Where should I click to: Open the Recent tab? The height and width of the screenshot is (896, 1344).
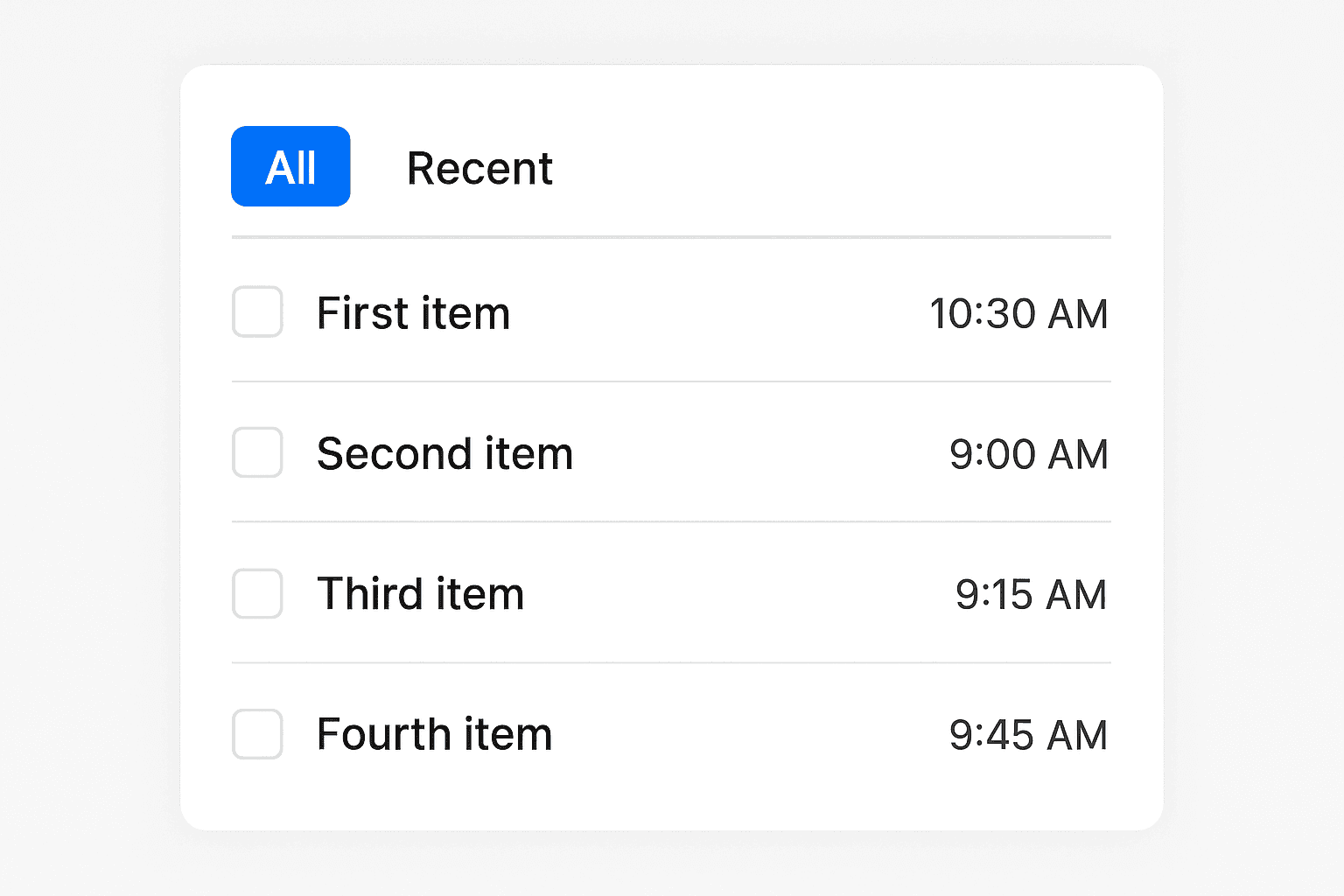point(479,168)
